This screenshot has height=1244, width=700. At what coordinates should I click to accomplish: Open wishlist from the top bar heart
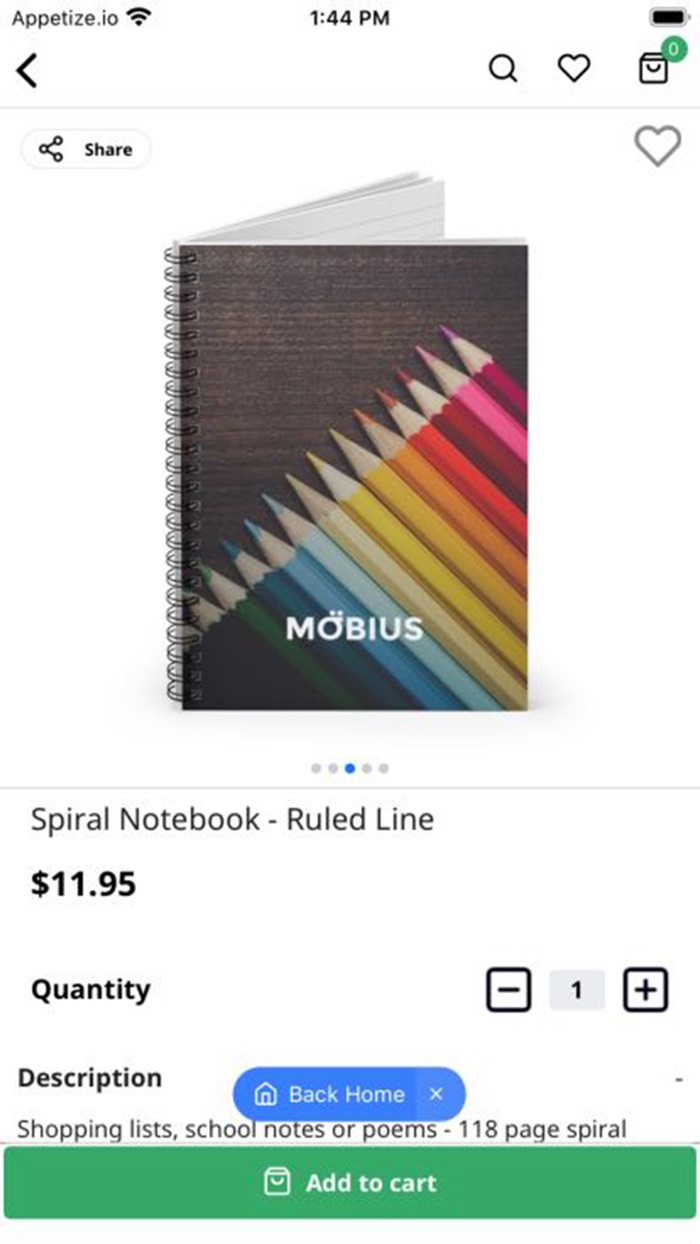[x=574, y=69]
